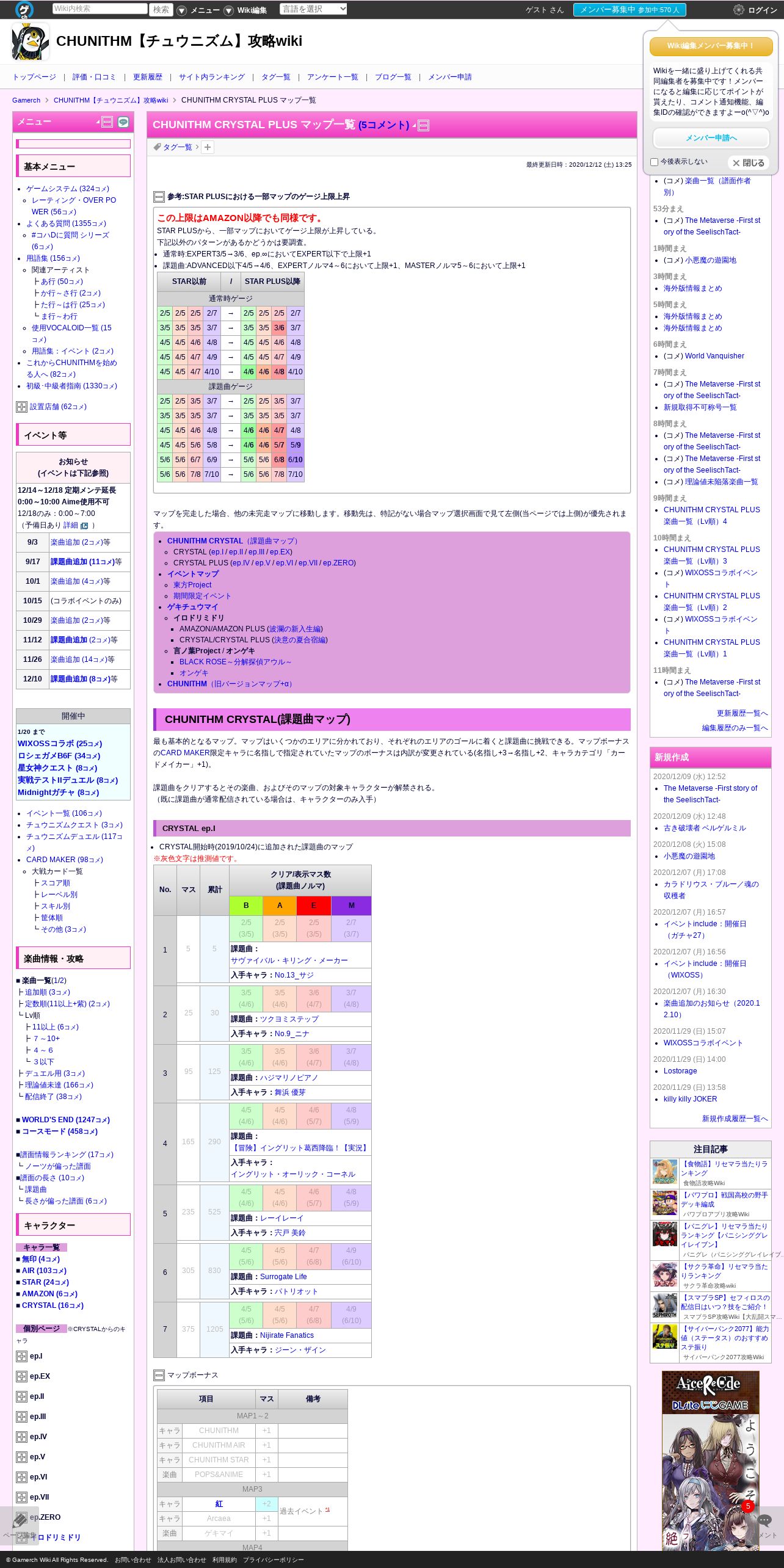Image resolution: width=784 pixels, height=1568 pixels.
Task: Open プライバシーポリシー in the footer
Action: tap(273, 1559)
